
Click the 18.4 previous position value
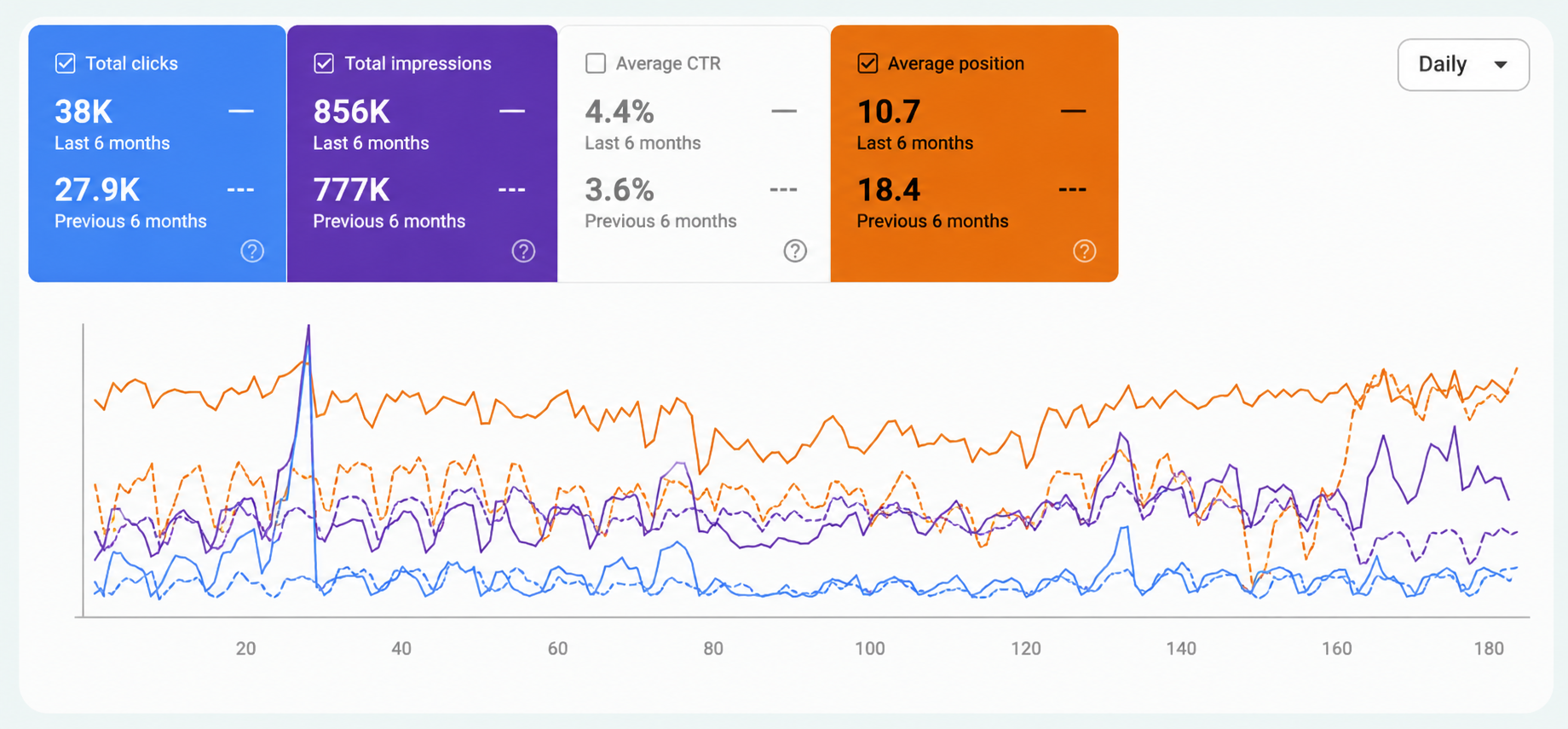click(x=889, y=189)
